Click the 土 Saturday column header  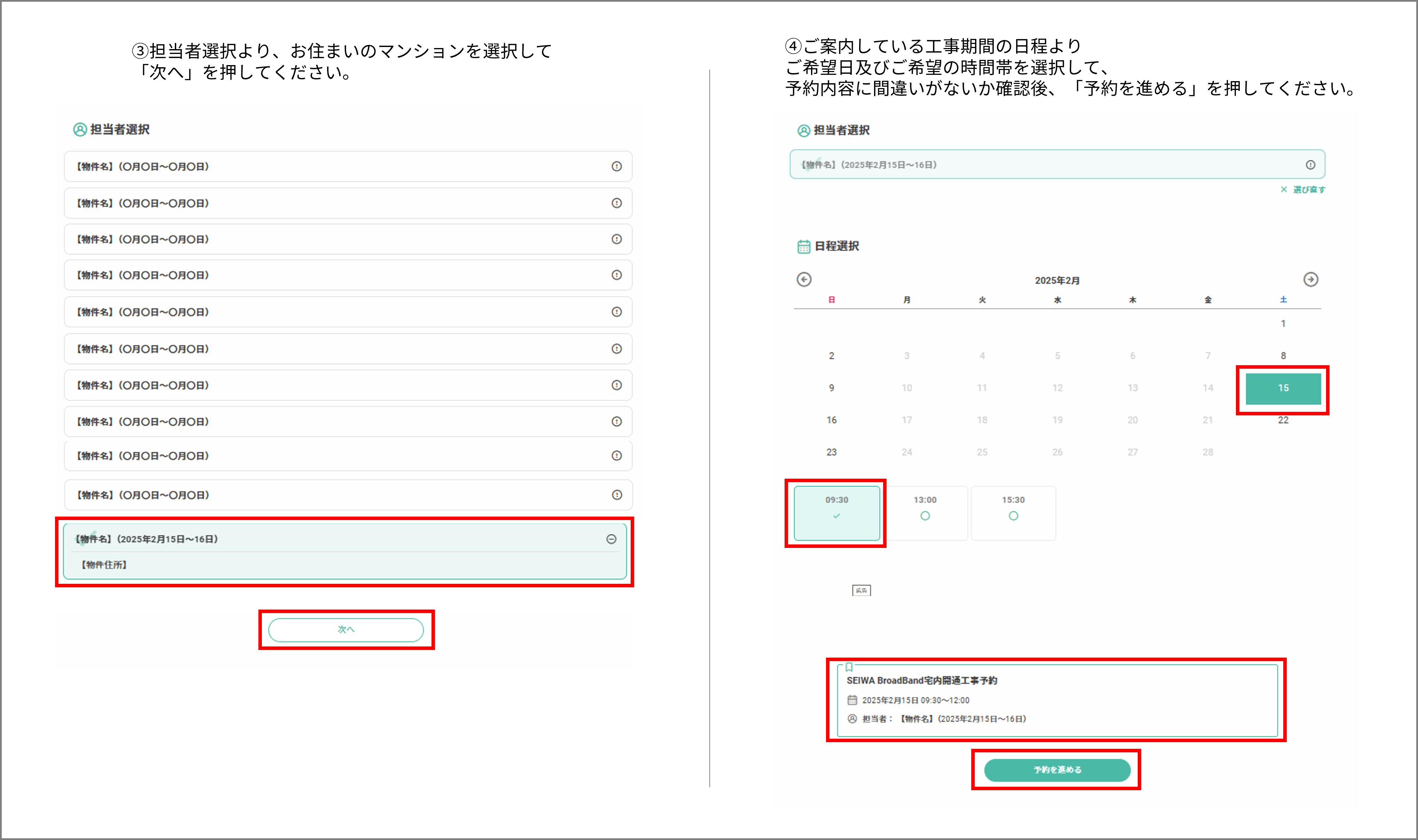(x=1283, y=300)
